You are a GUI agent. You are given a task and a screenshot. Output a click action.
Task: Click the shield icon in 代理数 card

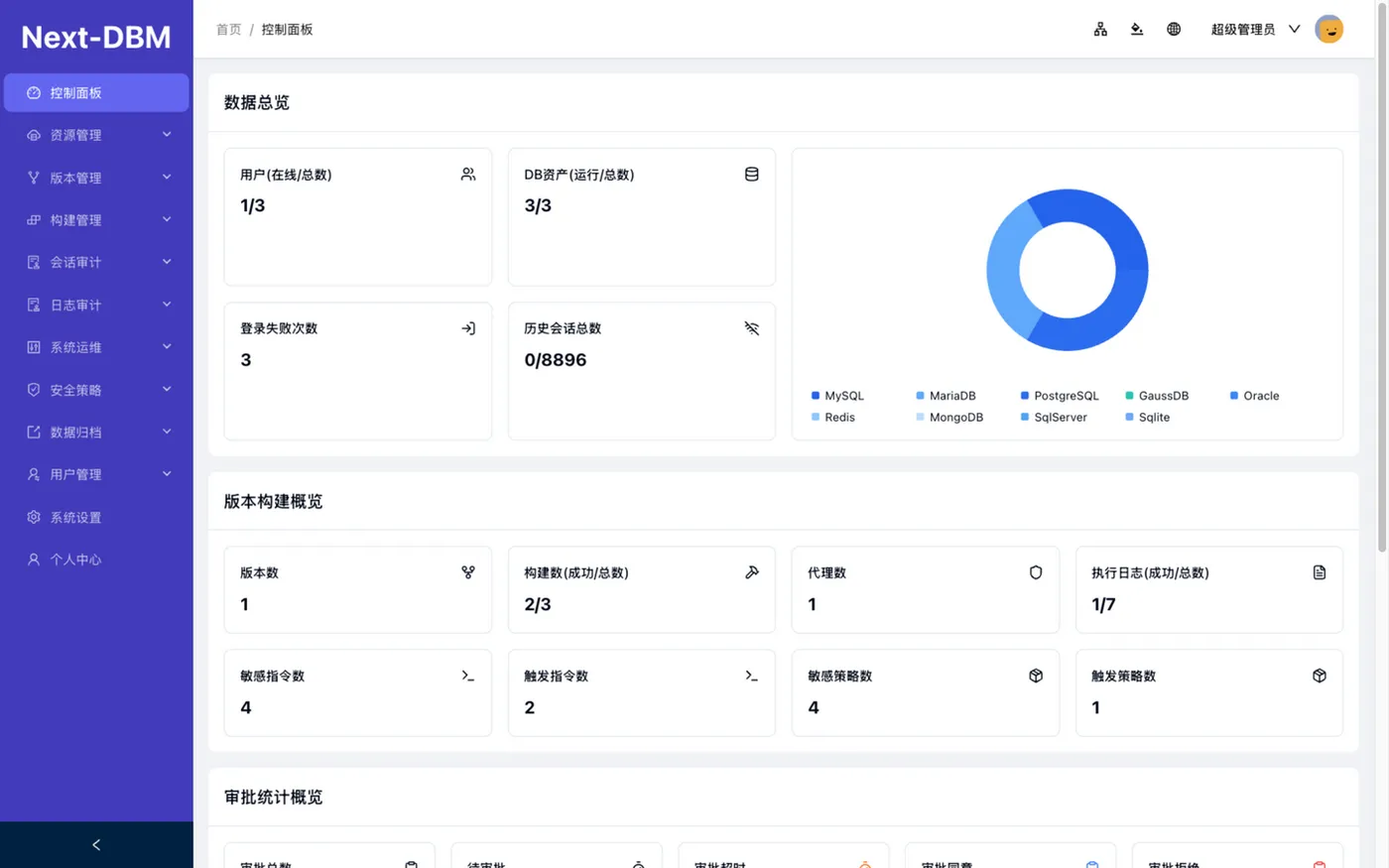point(1036,572)
